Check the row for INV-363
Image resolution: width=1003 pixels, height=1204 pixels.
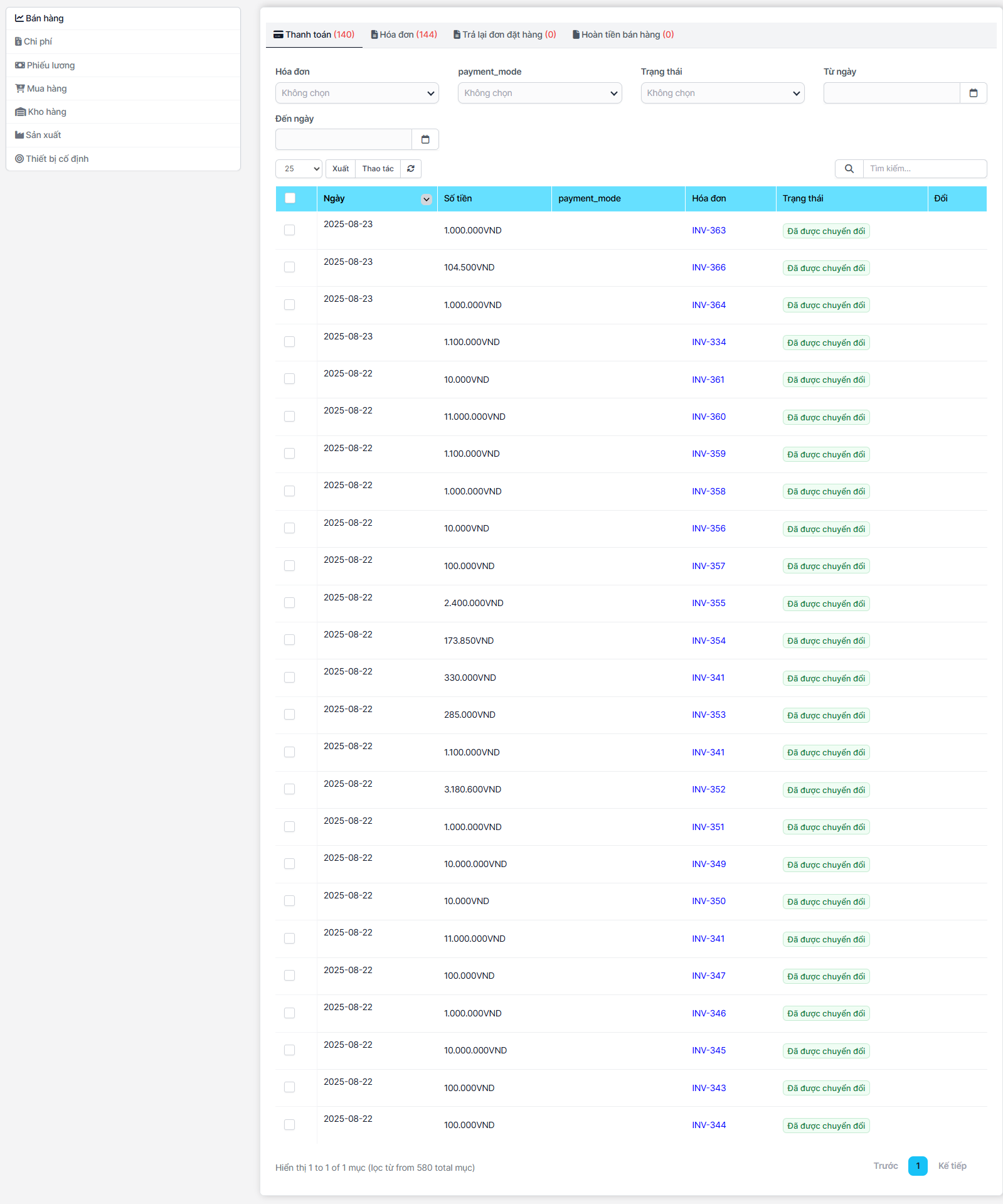289,230
